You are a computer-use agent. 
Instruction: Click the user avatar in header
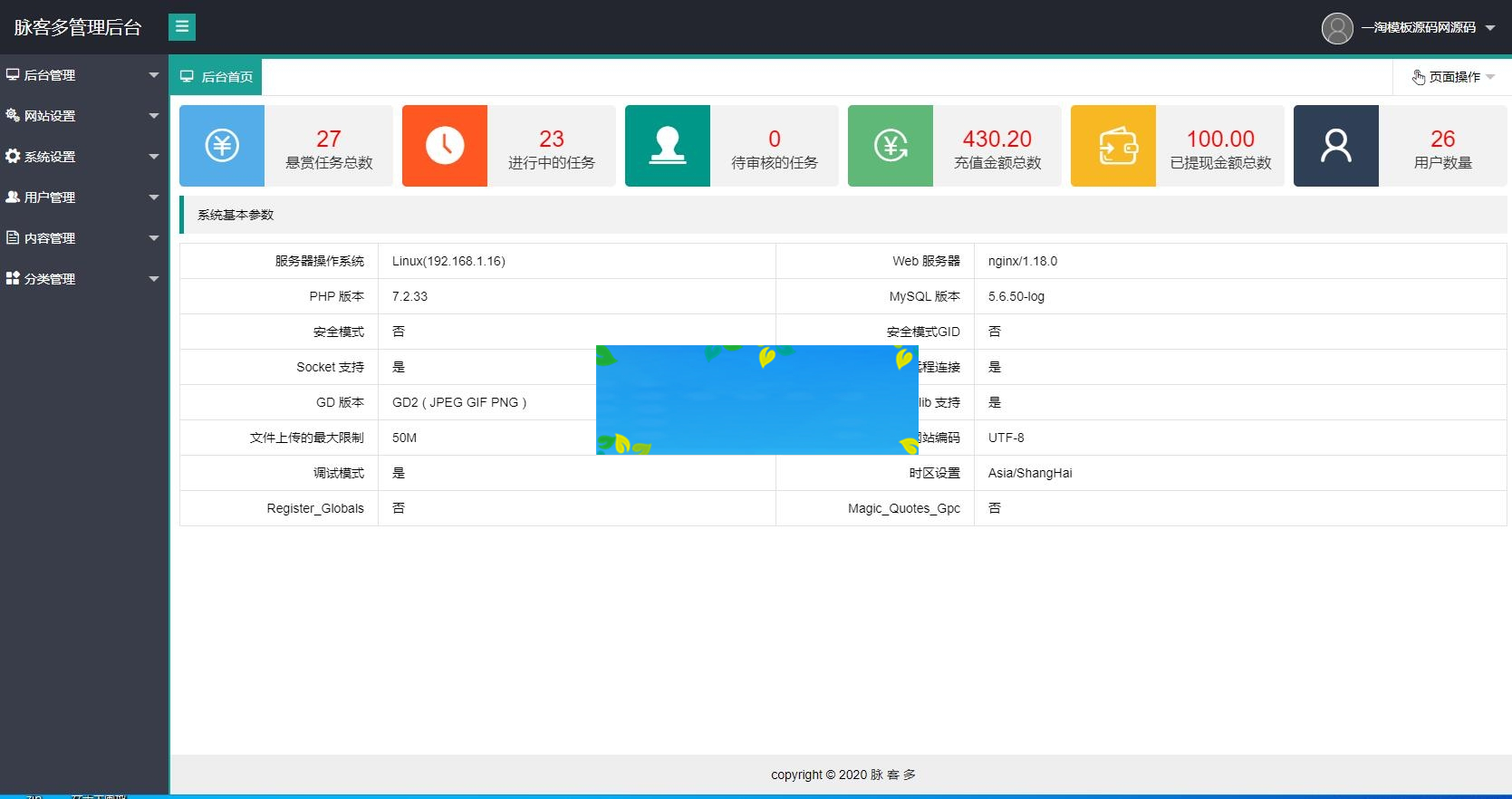[1337, 28]
